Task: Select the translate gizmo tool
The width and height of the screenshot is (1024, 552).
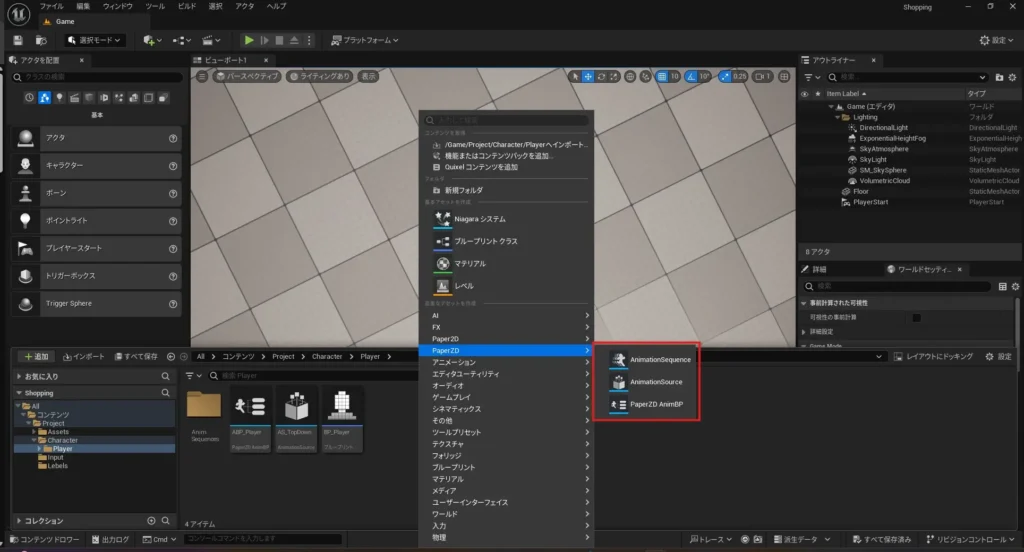Action: tap(588, 76)
